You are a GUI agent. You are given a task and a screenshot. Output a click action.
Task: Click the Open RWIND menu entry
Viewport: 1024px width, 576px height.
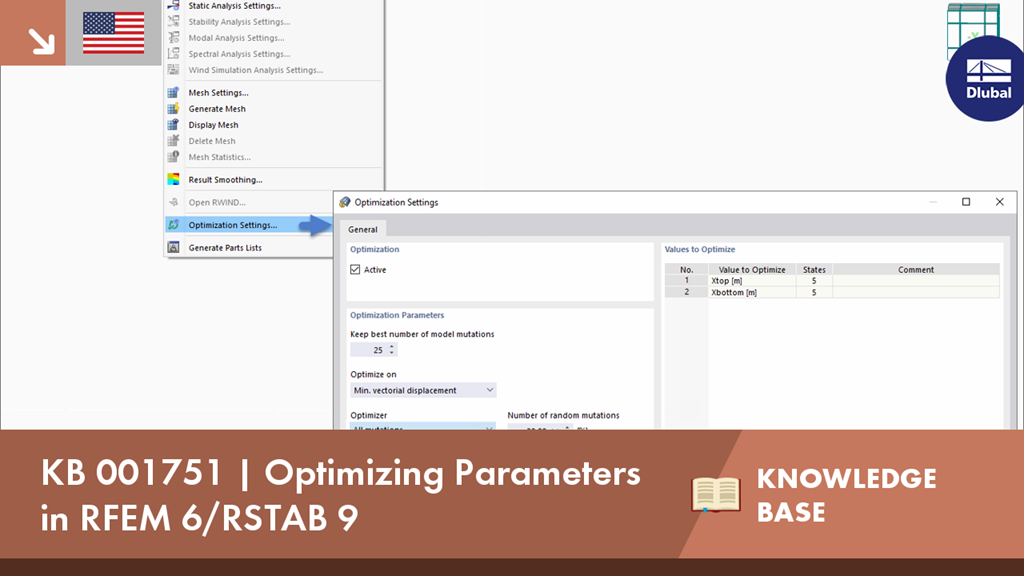tap(217, 202)
